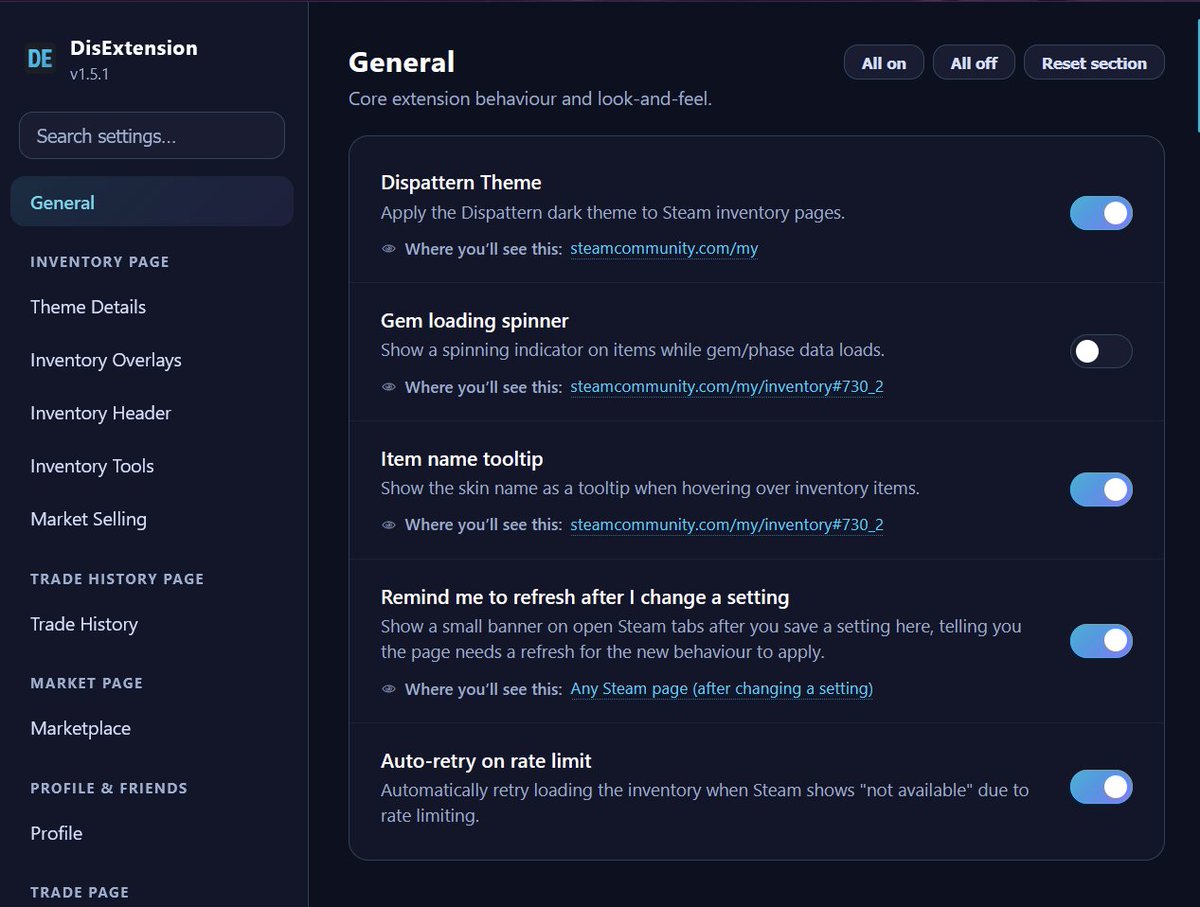Enable the Gem loading spinner toggle
The height and width of the screenshot is (907, 1200).
(x=1101, y=351)
